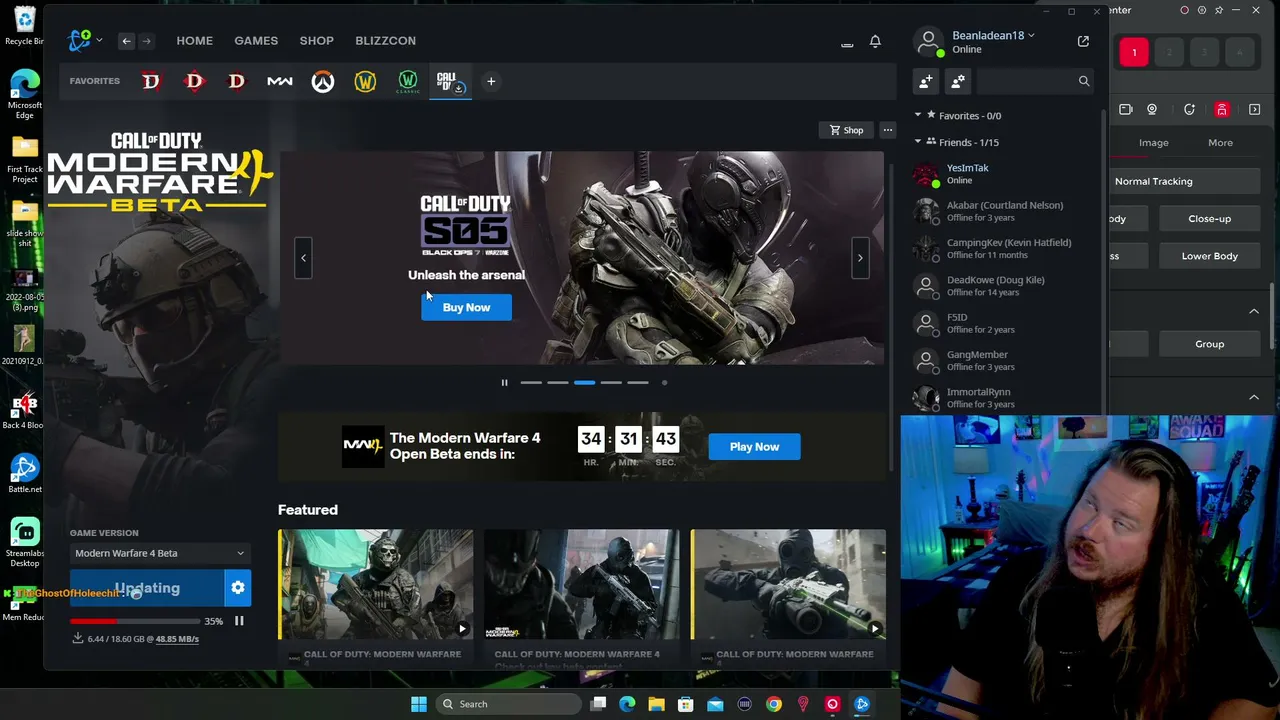Jump to the first carousel slide indicator

tap(531, 382)
